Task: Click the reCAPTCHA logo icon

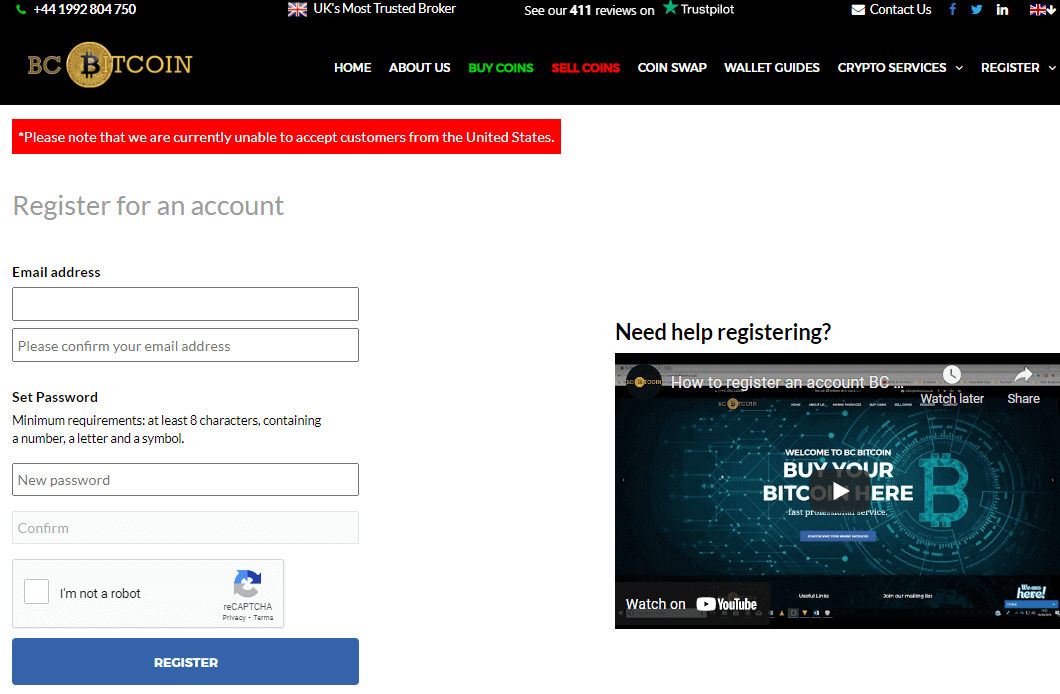Action: click(x=247, y=584)
